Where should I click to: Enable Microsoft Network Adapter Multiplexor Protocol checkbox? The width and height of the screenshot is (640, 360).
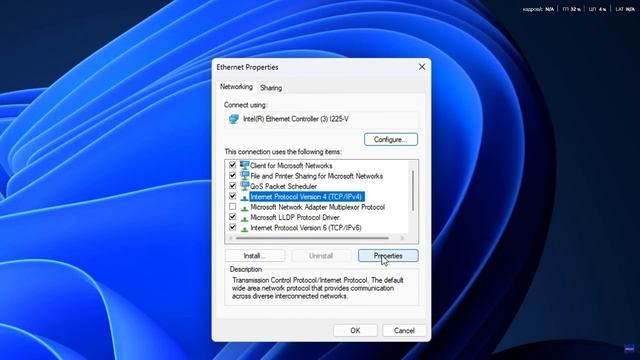pyautogui.click(x=233, y=207)
